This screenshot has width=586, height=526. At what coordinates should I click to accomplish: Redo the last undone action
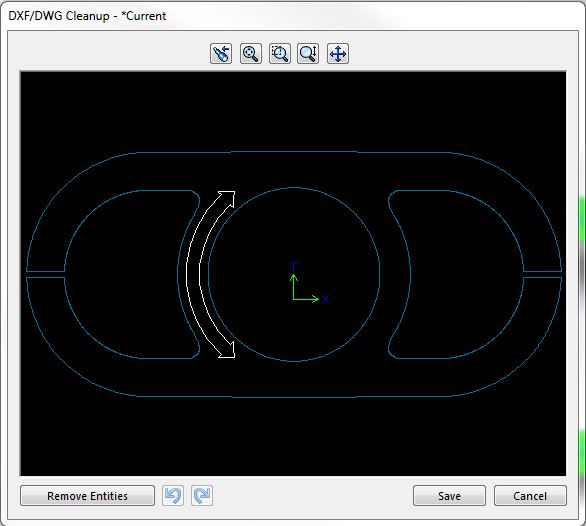point(202,496)
